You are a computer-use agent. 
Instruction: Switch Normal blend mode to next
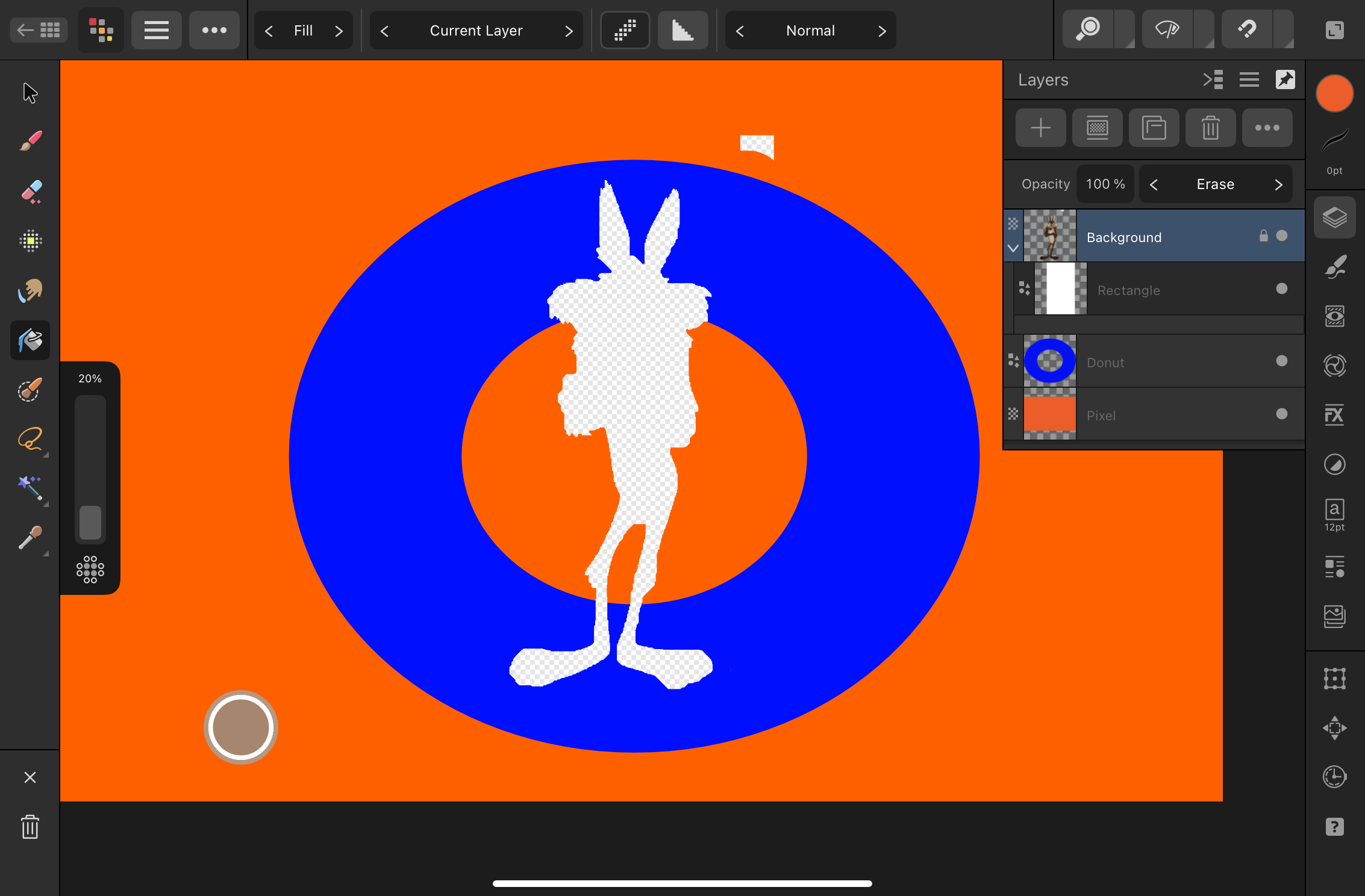(882, 31)
